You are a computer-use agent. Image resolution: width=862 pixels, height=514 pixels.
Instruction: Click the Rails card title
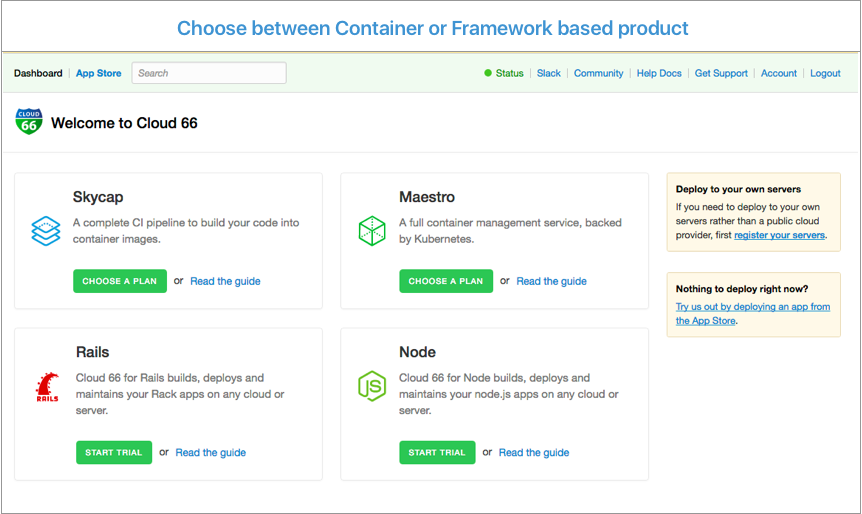92,352
